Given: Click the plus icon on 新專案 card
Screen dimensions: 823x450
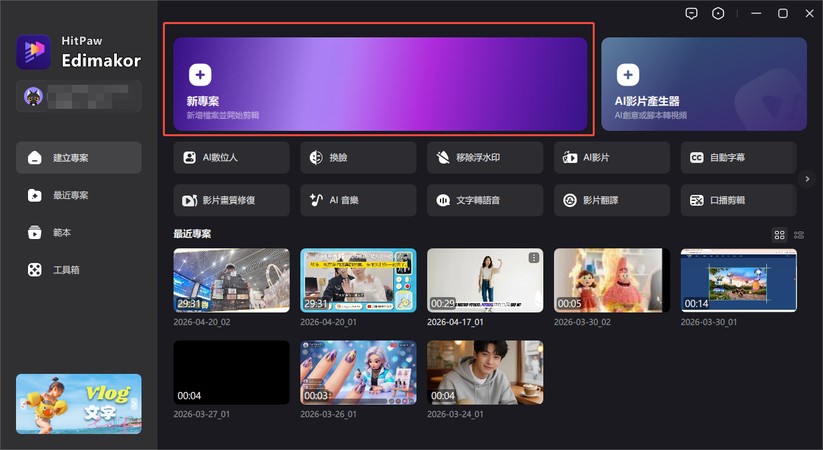Looking at the screenshot, I should pos(200,75).
